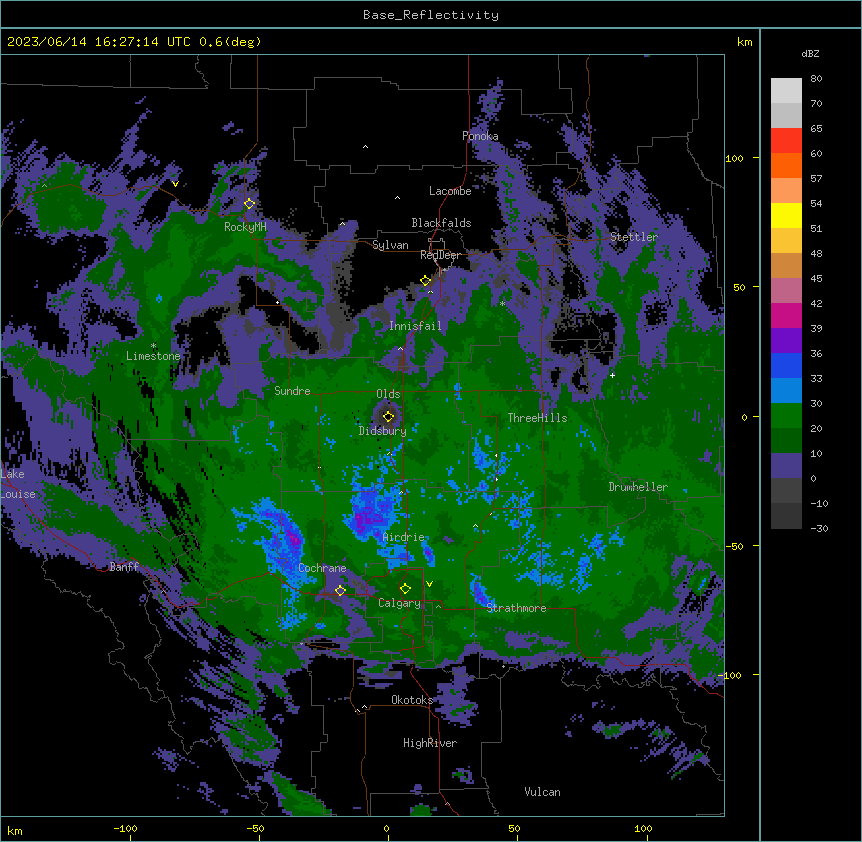
Task: Click the Ponoka city label
Action: 480,136
